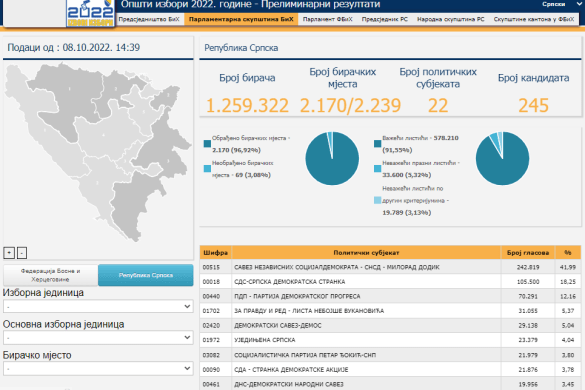Expand the Основна изборна јединица dropdown
The width and height of the screenshot is (585, 390).
(x=98, y=337)
